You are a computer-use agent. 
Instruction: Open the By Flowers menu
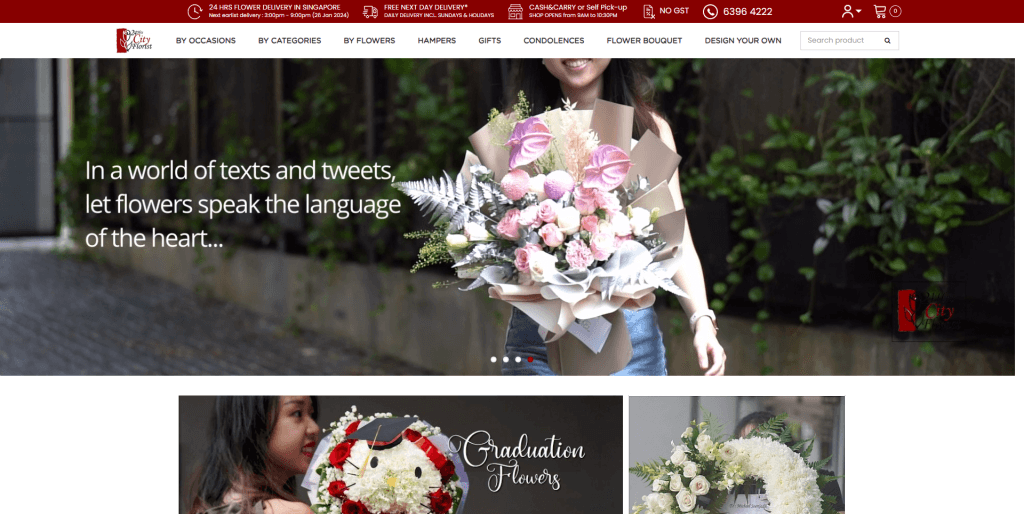pyautogui.click(x=369, y=40)
